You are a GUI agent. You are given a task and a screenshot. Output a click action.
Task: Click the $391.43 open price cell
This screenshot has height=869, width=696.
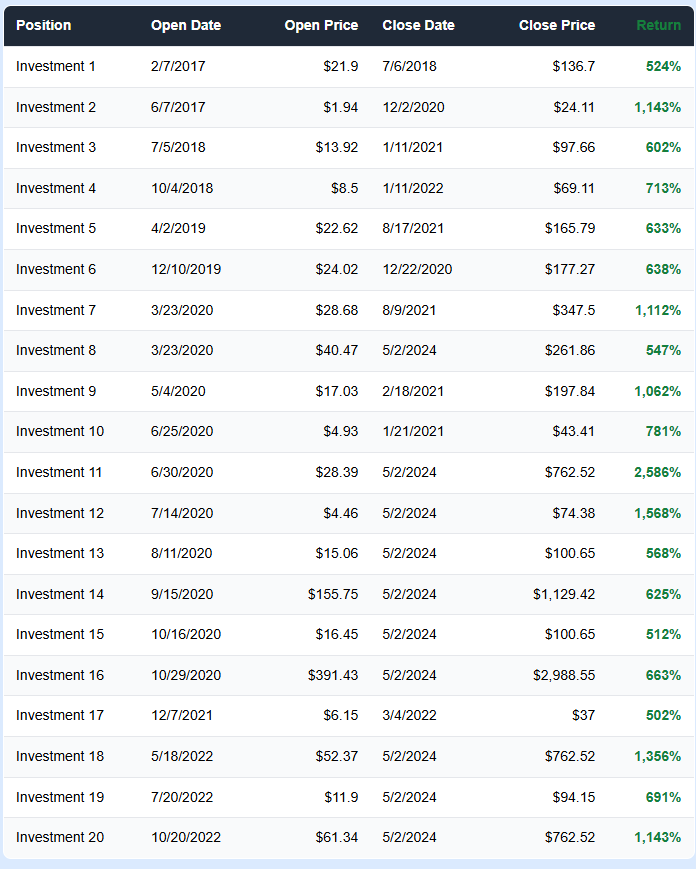coord(333,675)
